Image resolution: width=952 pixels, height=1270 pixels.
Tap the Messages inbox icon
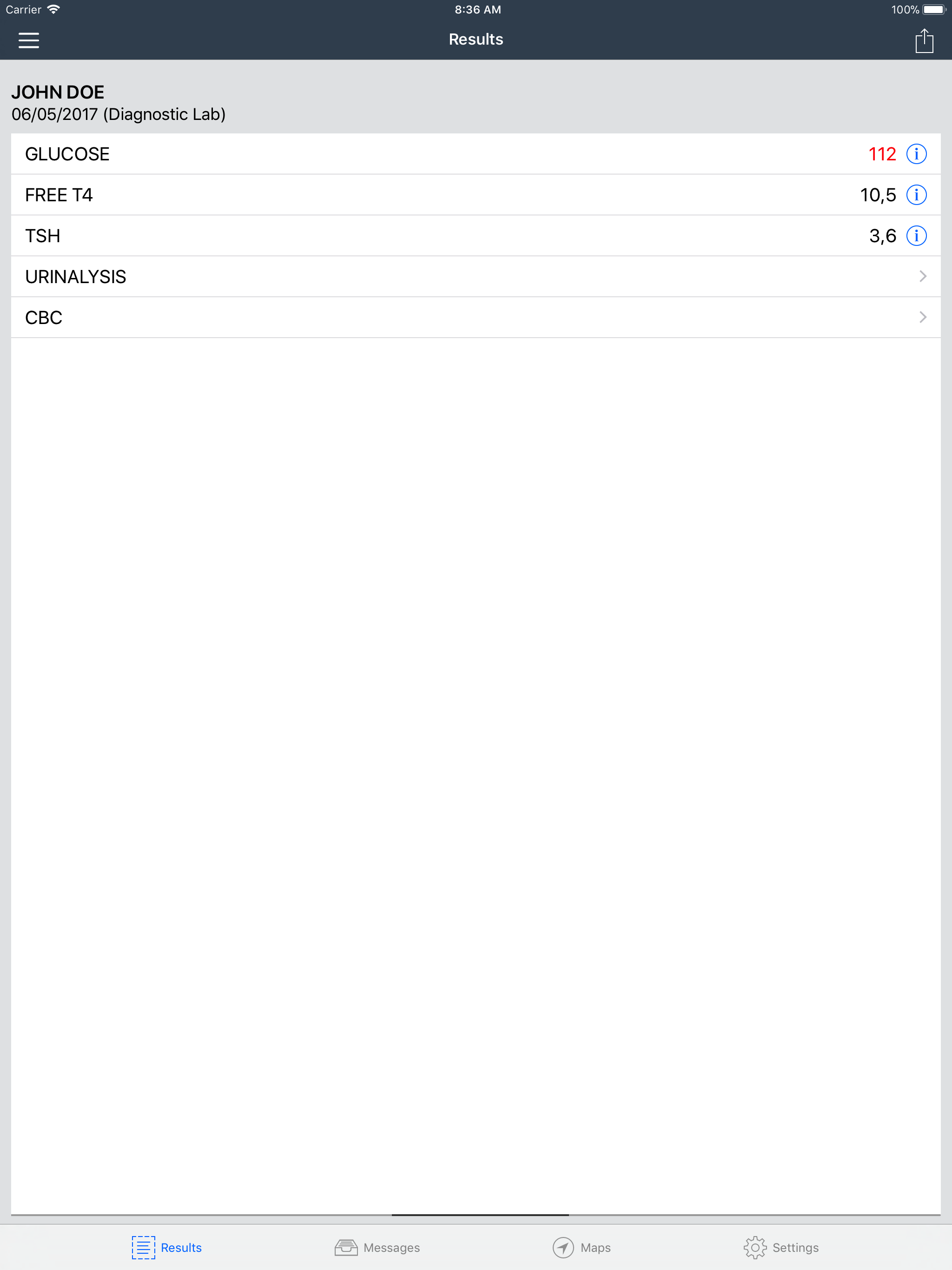(x=346, y=1247)
